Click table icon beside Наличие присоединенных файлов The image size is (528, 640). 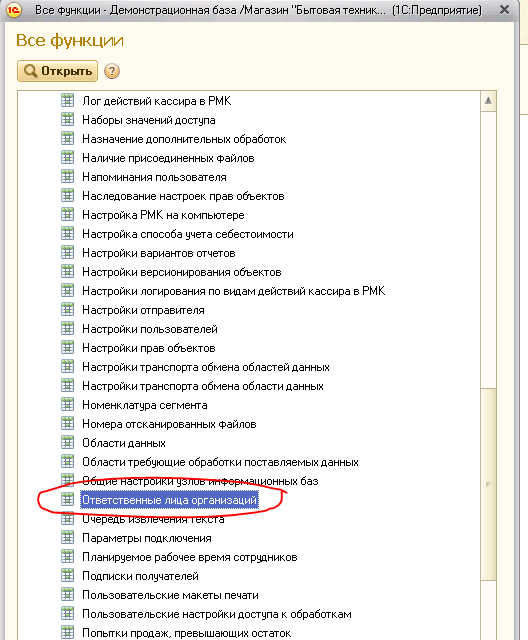67,158
